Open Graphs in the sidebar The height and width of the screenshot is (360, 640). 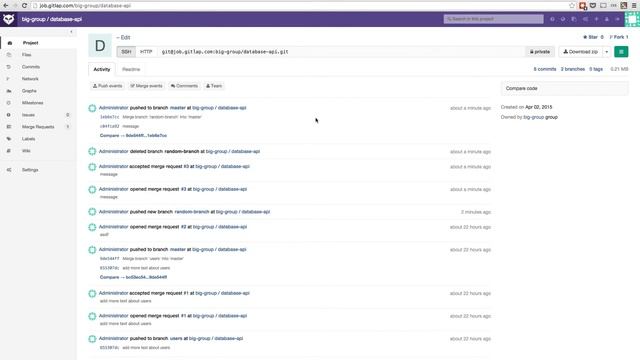(29, 91)
